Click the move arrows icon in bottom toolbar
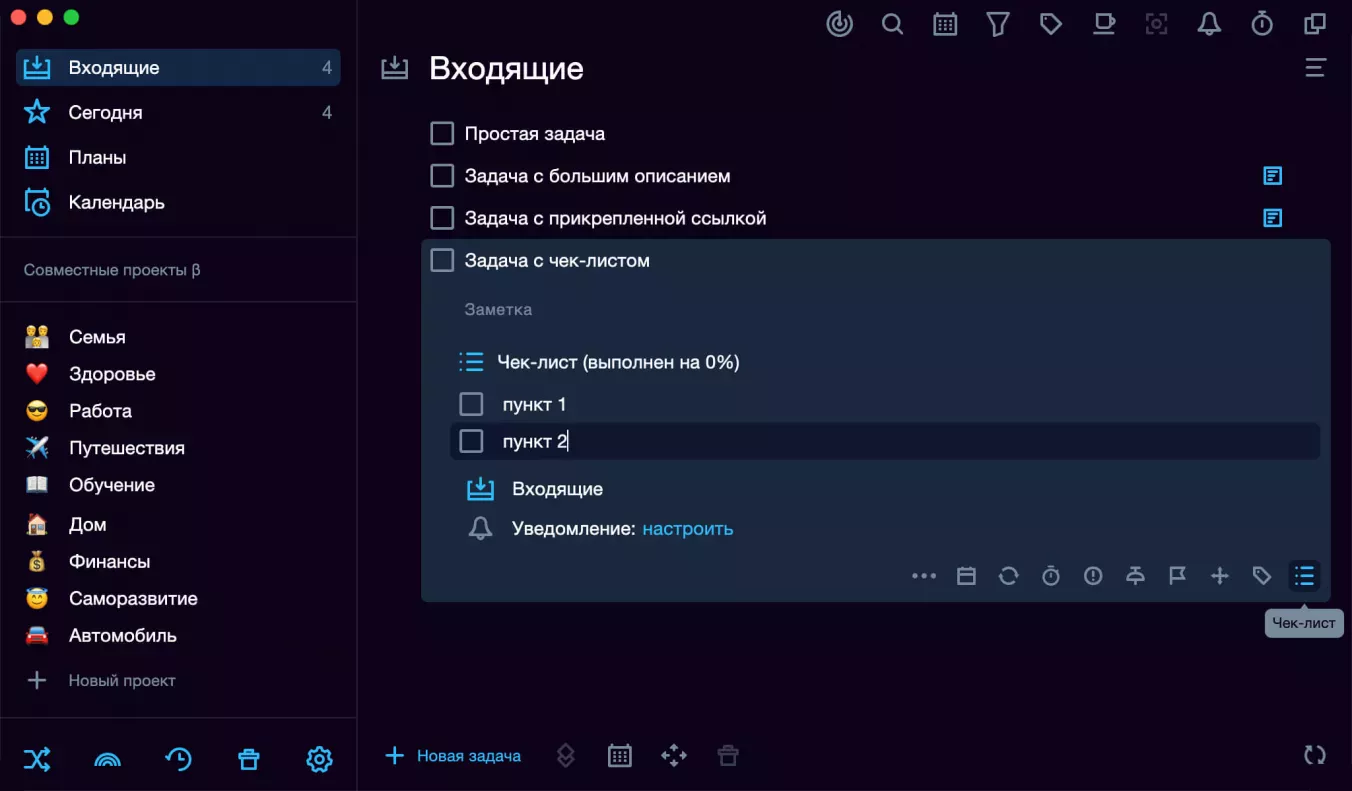The width and height of the screenshot is (1352, 791). [x=674, y=756]
